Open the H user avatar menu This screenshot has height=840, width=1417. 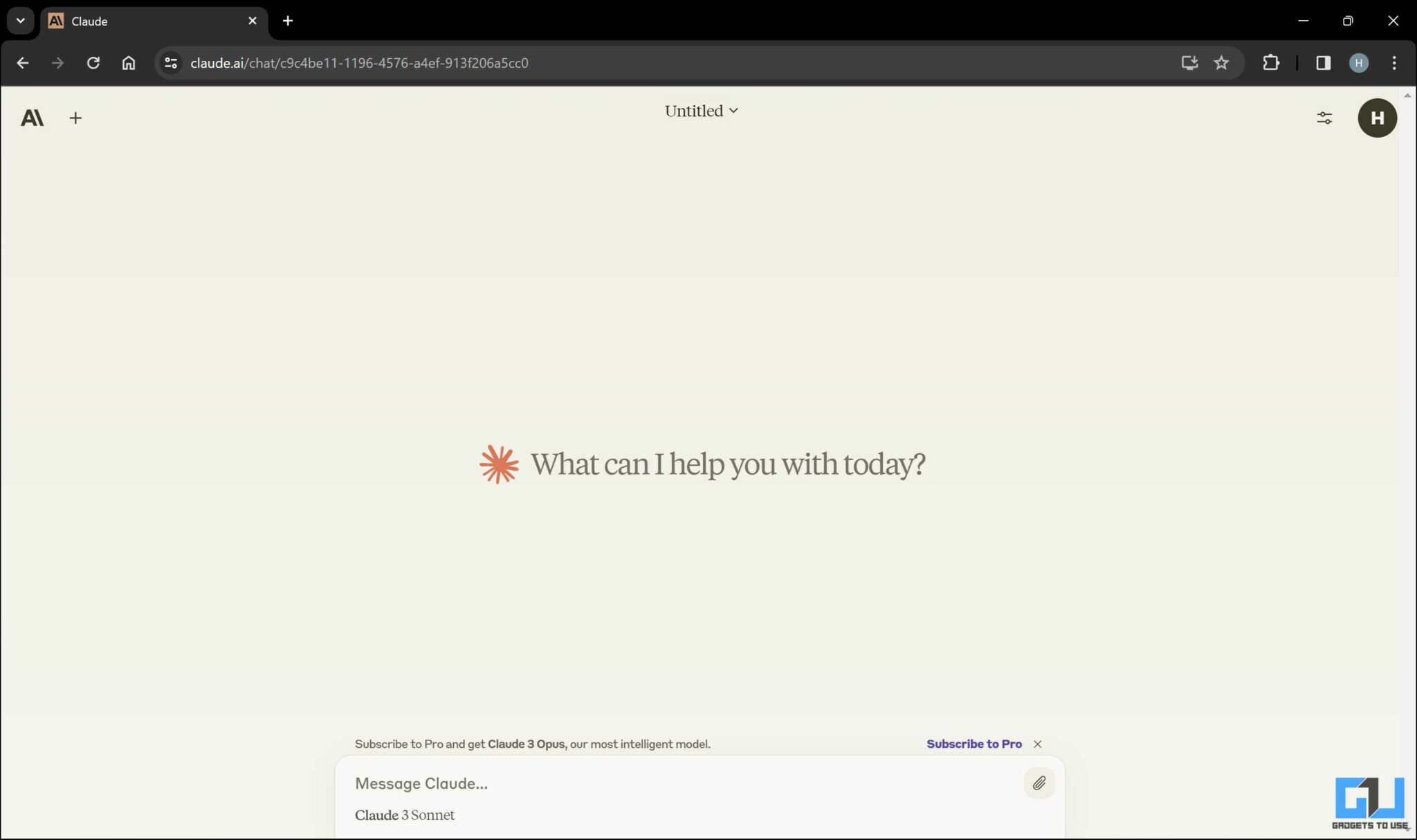coord(1377,118)
